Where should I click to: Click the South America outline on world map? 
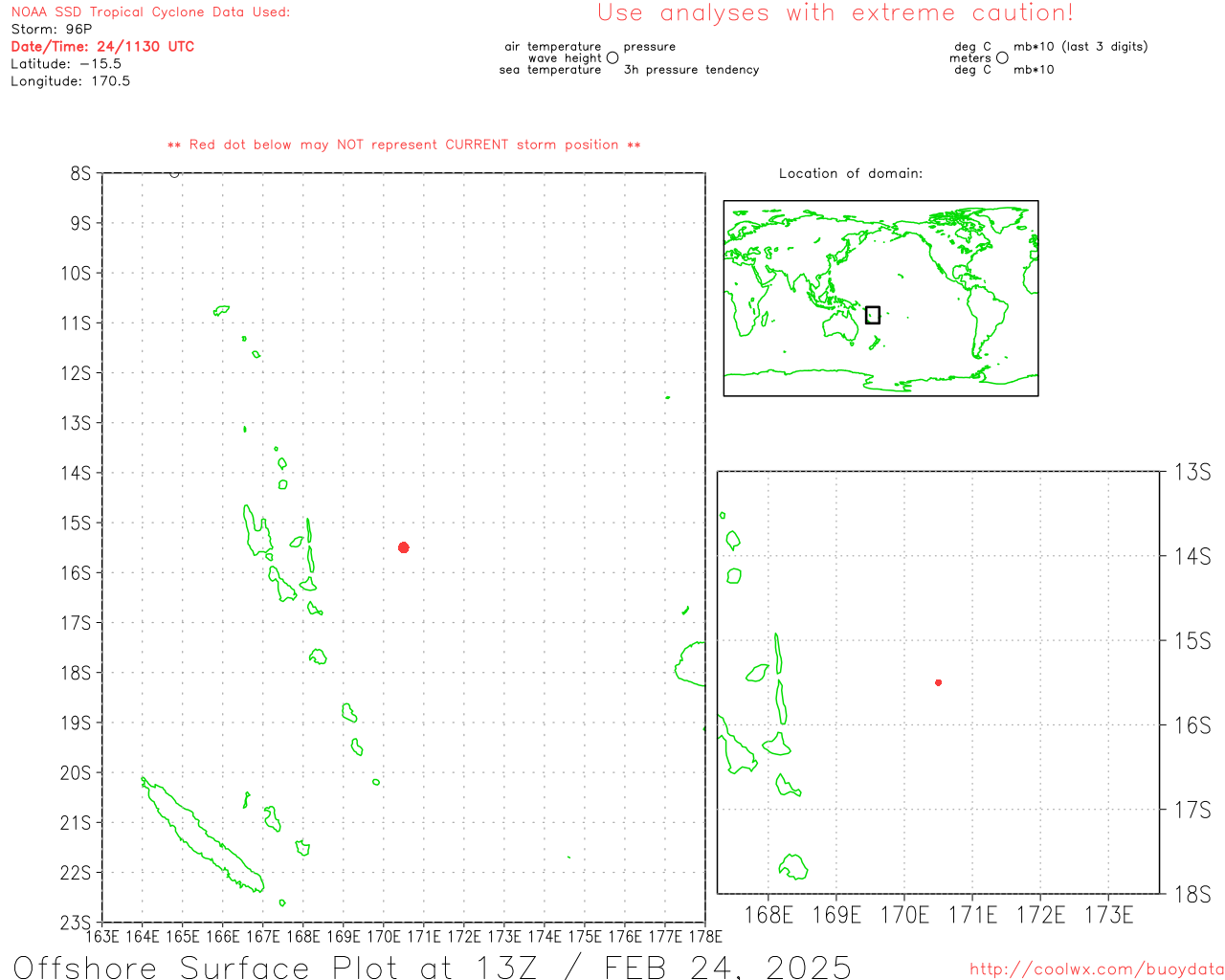click(988, 321)
